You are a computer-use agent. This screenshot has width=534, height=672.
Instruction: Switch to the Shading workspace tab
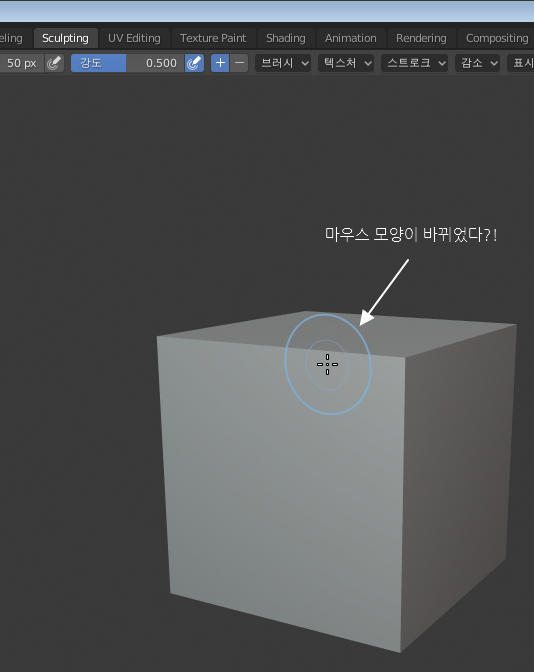click(x=285, y=38)
